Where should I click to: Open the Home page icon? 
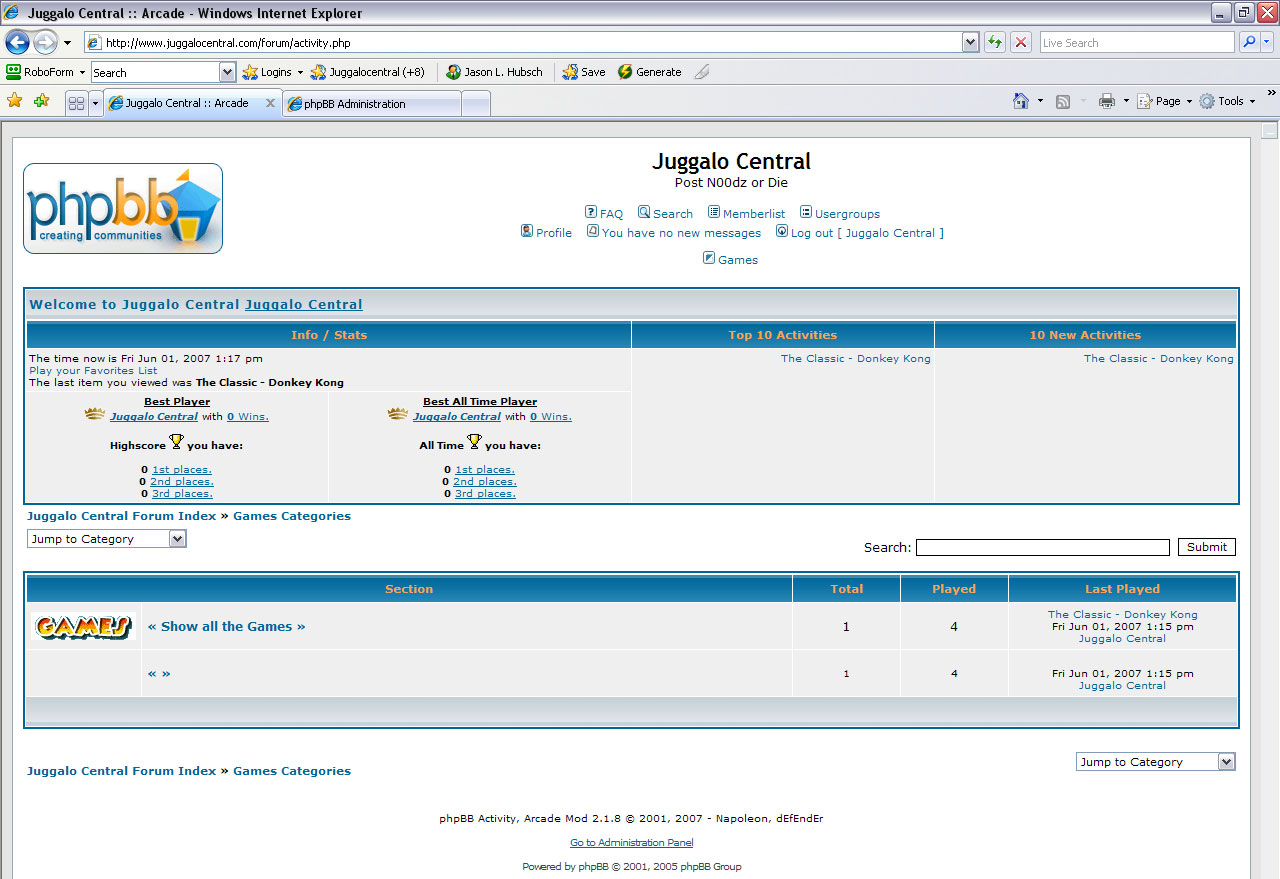point(1021,101)
